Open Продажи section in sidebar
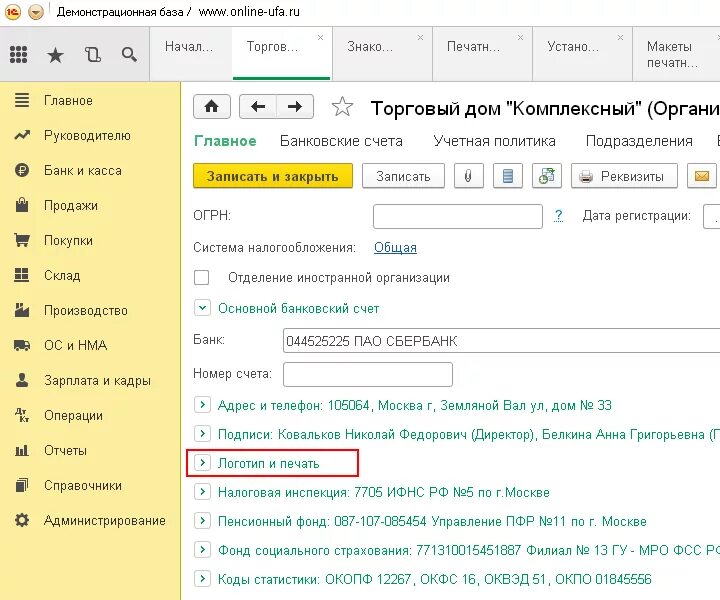Viewport: 720px width, 600px height. (71, 205)
